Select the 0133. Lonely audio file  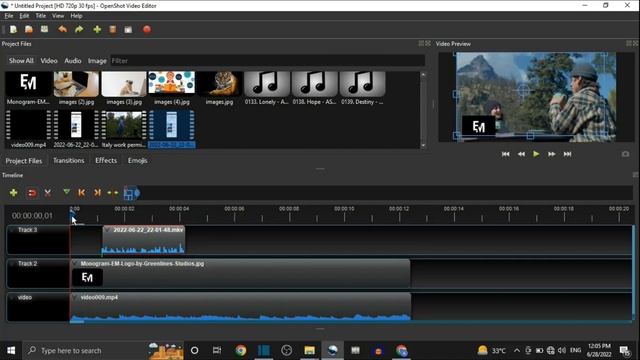pyautogui.click(x=267, y=84)
